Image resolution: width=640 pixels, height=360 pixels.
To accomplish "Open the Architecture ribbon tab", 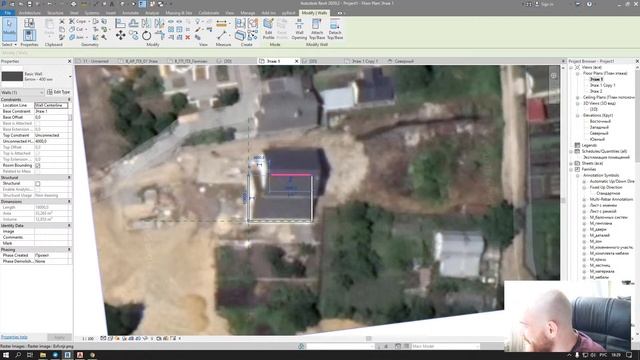I will 30,13.
